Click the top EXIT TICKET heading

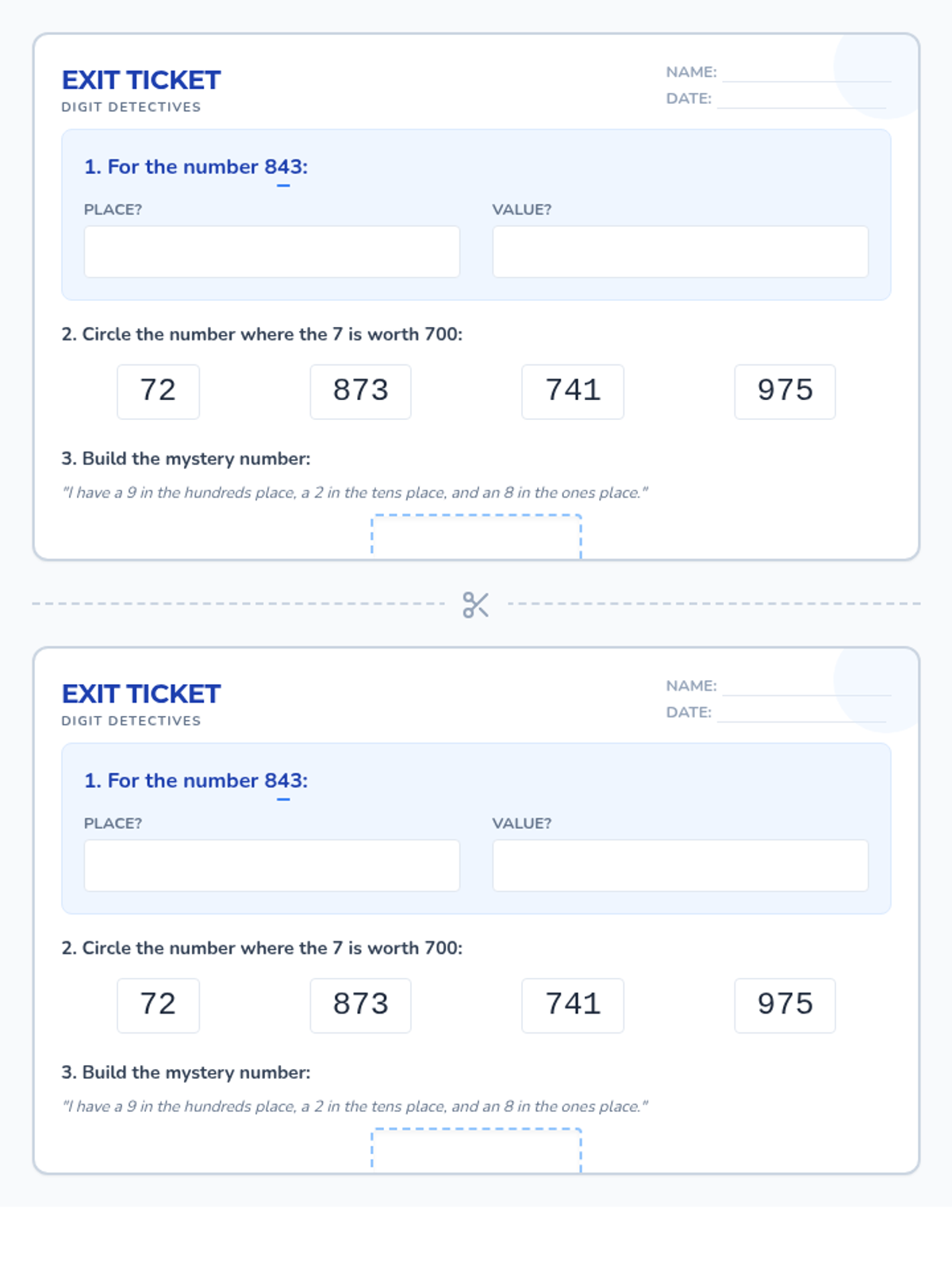[141, 80]
